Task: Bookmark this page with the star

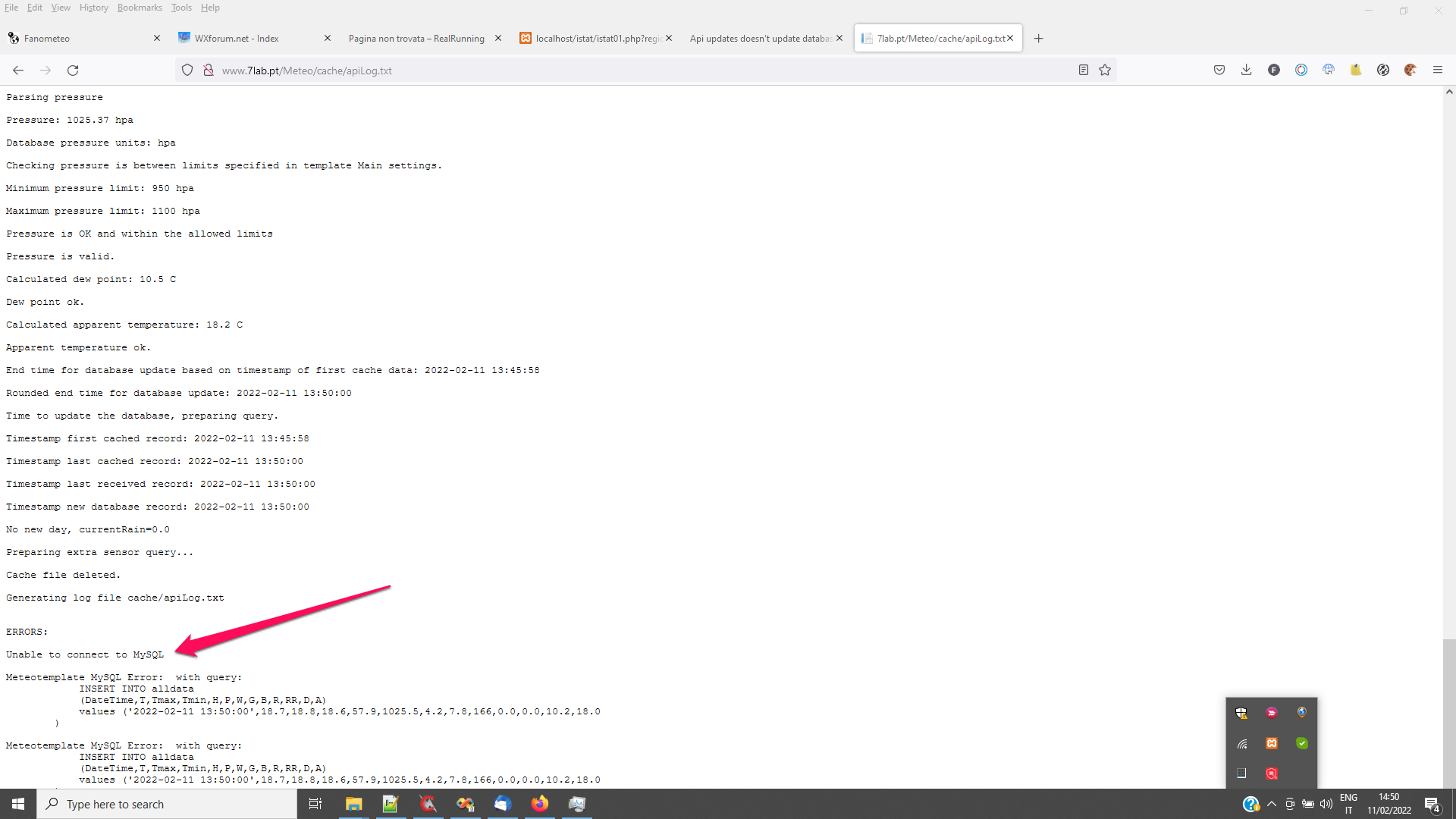Action: coord(1105,71)
